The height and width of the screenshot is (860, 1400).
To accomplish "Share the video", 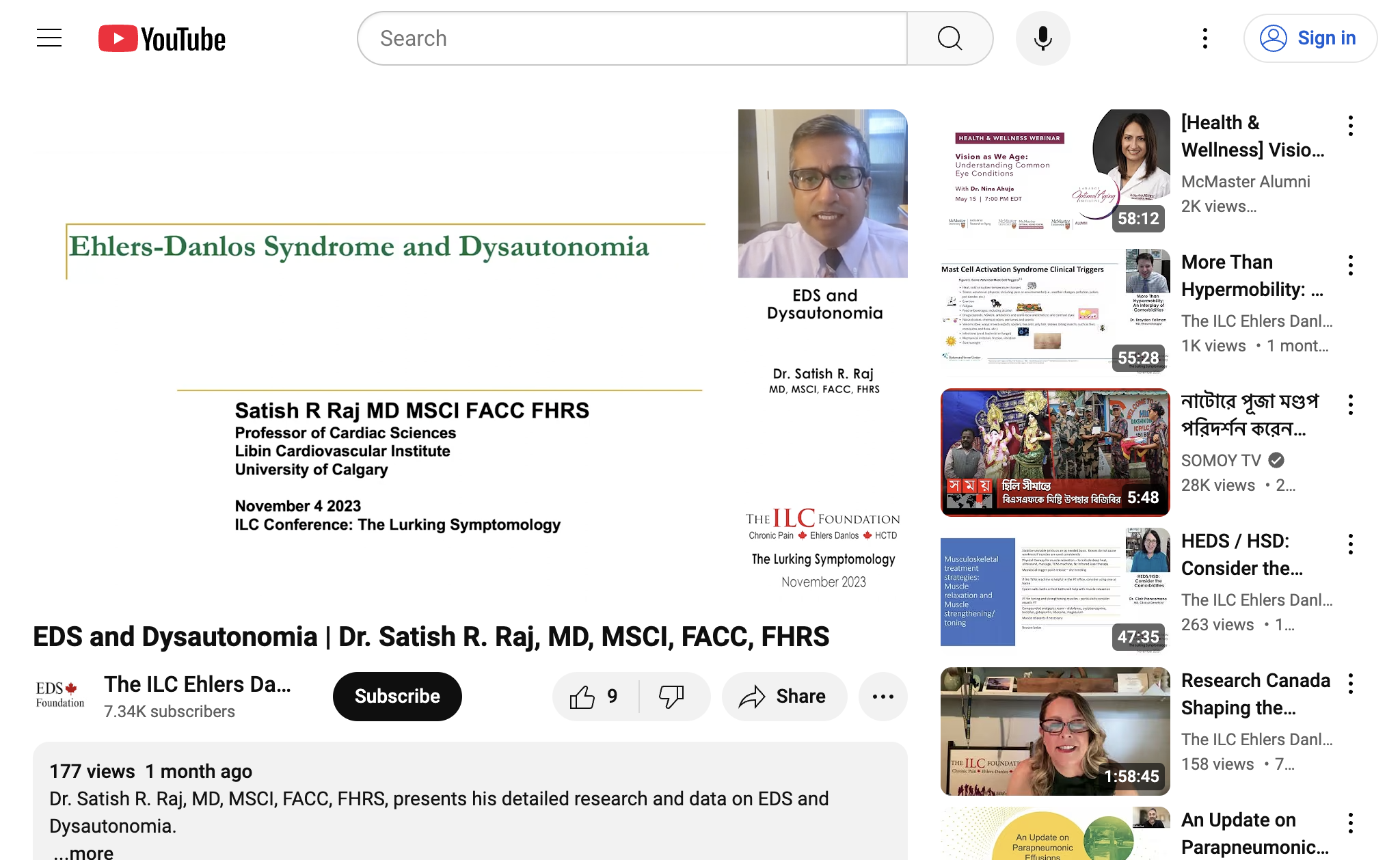I will pyautogui.click(x=784, y=696).
